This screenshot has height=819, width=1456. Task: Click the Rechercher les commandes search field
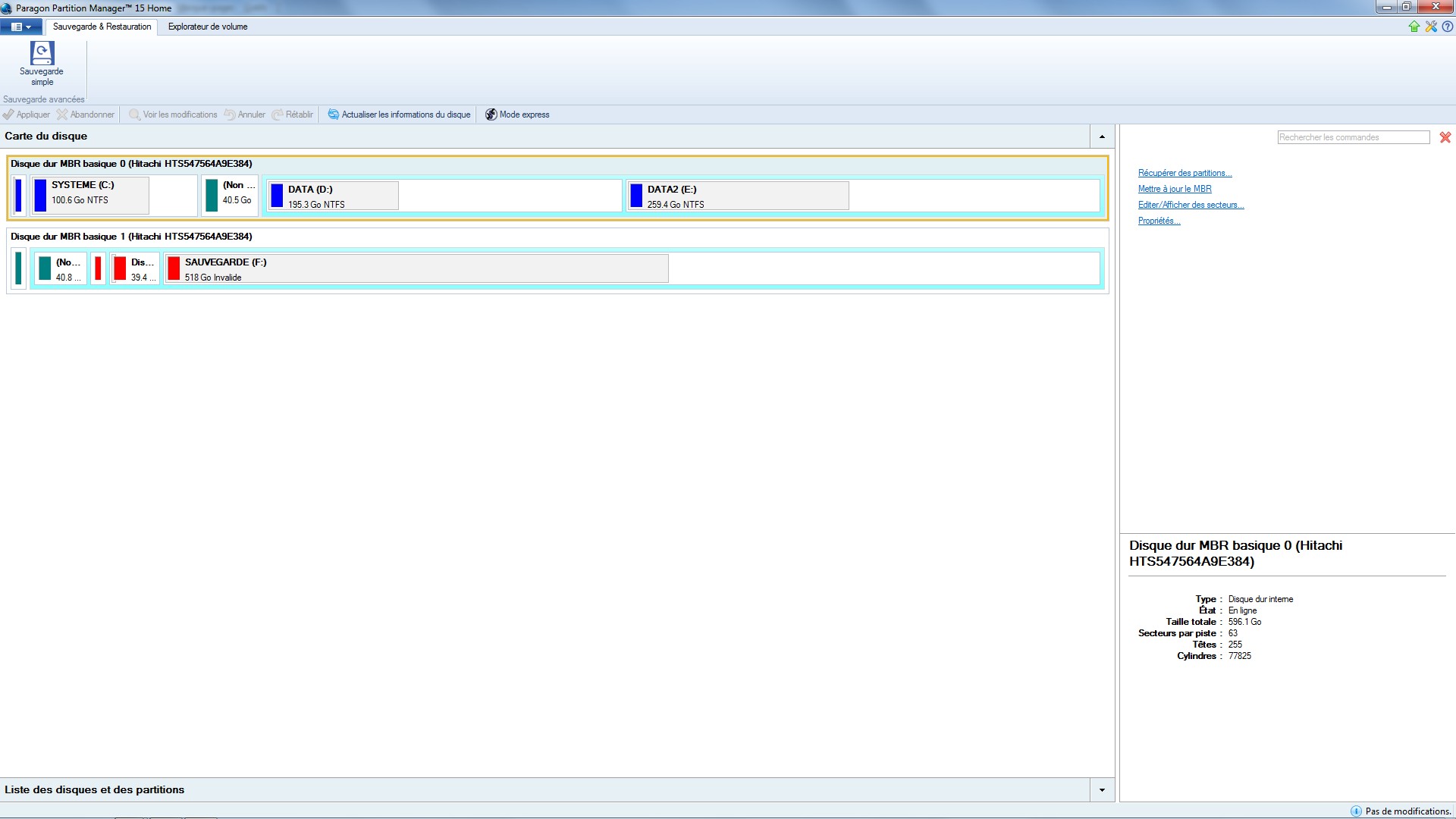point(1352,137)
